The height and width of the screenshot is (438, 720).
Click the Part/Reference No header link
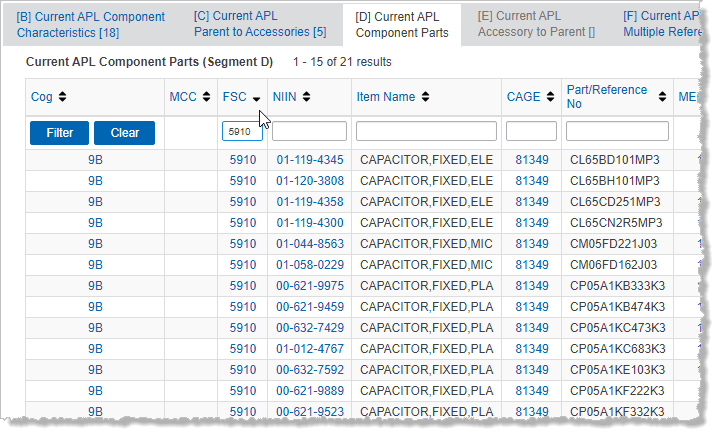pos(607,96)
